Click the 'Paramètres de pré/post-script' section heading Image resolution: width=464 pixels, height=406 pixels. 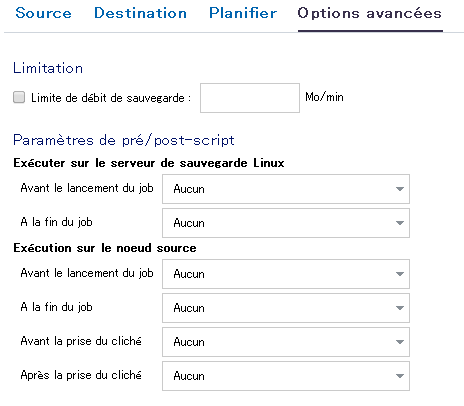[x=124, y=140]
